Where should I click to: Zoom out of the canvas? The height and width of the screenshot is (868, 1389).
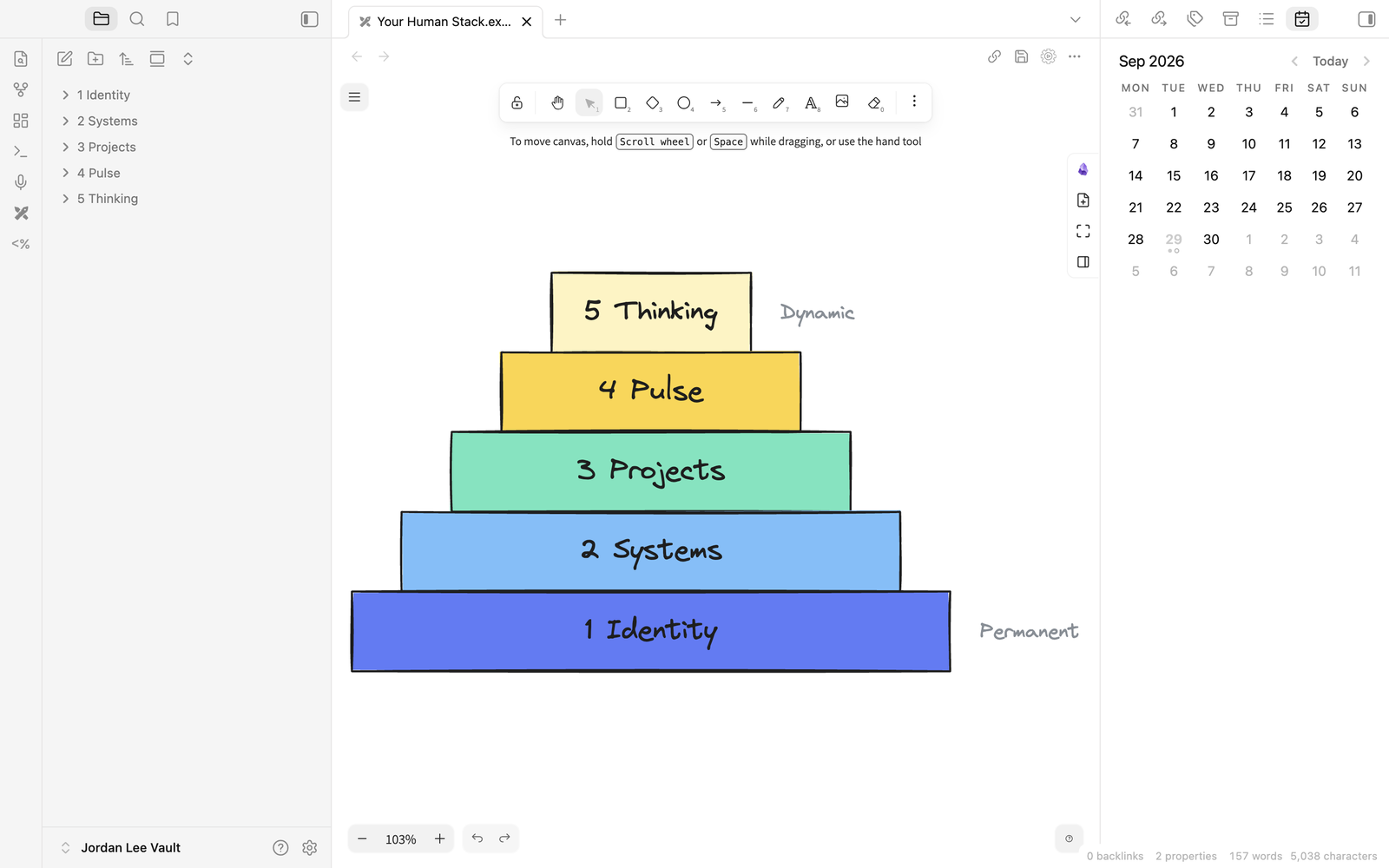pyautogui.click(x=362, y=838)
